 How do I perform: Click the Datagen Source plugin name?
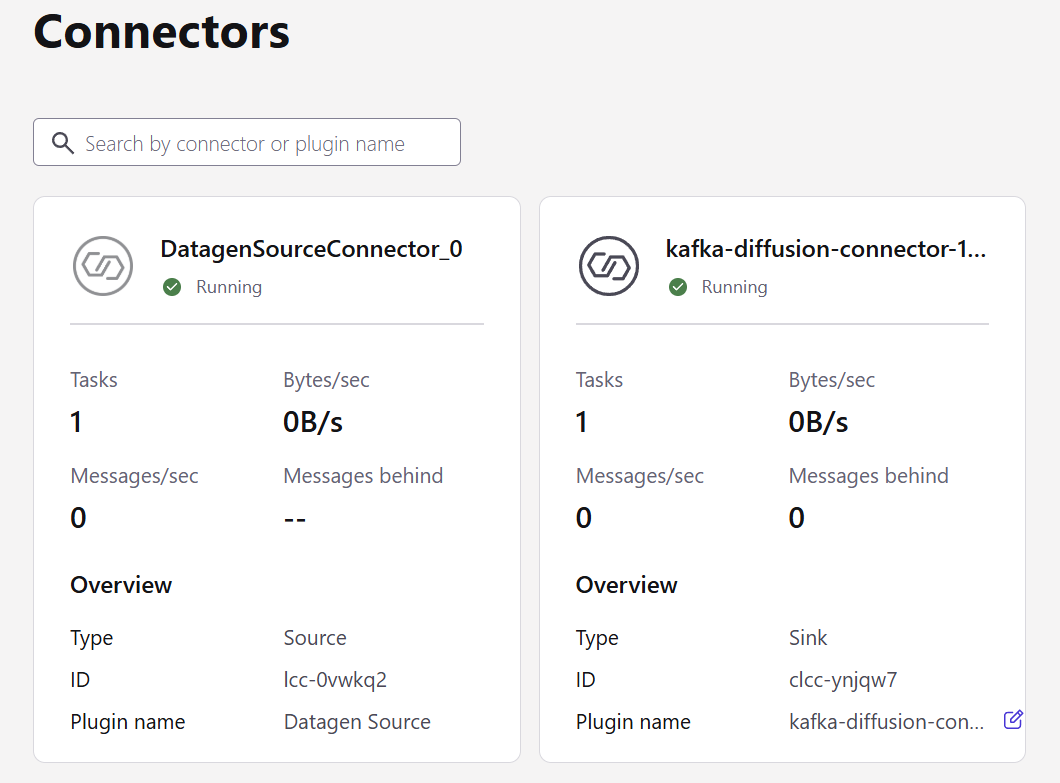tap(357, 722)
